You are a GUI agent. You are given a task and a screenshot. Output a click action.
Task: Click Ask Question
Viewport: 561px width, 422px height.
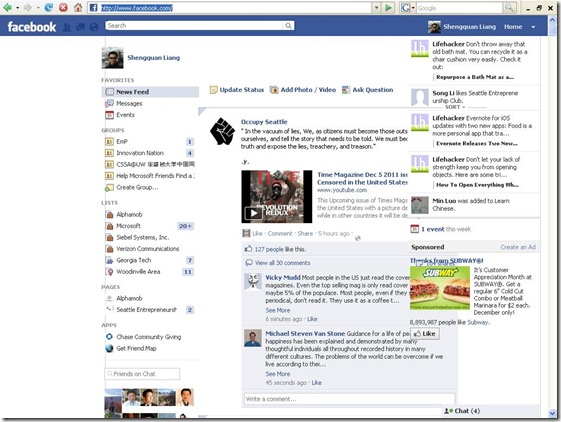click(x=373, y=90)
